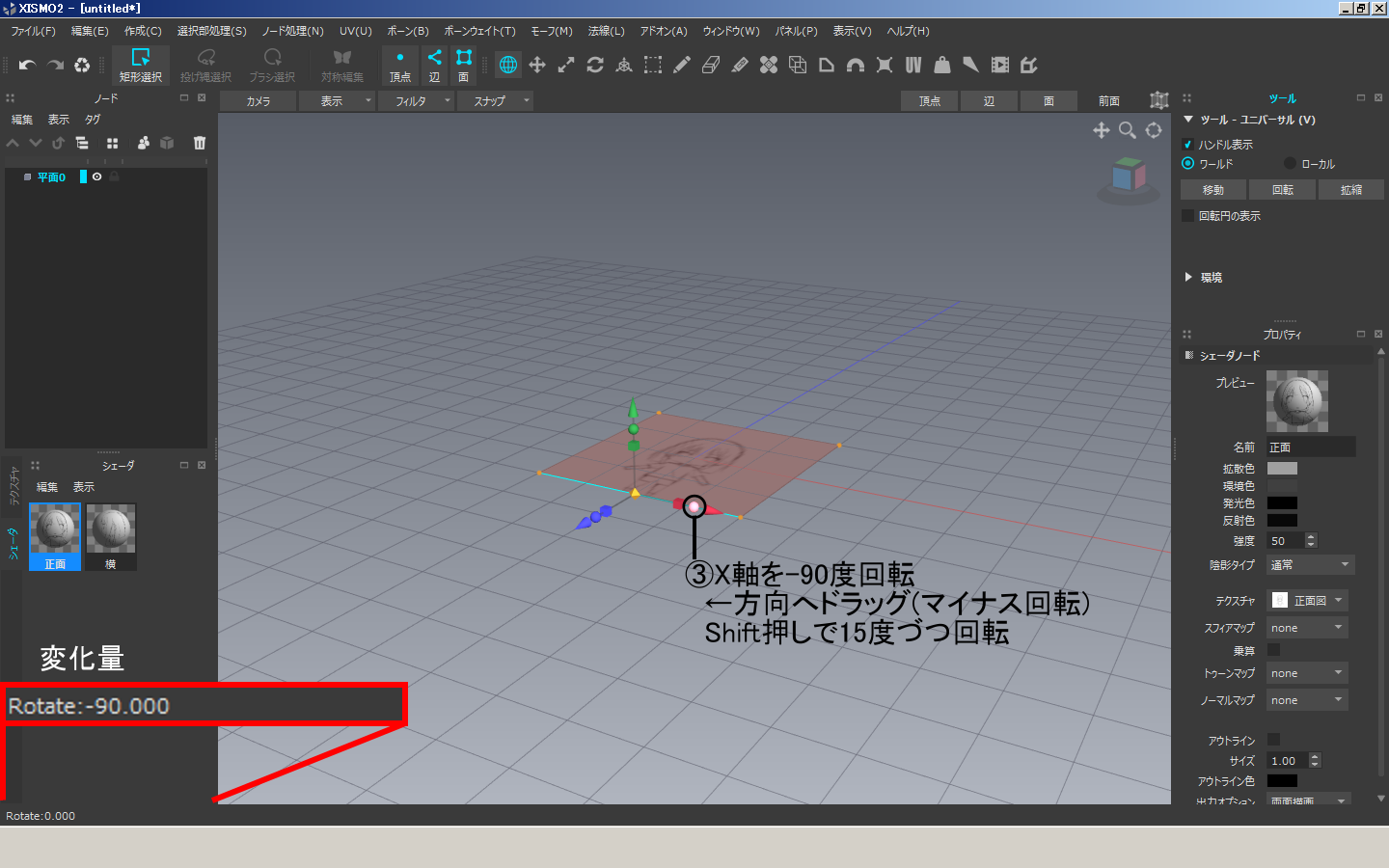Open the フィルタ dropdown
The height and width of the screenshot is (868, 1389).
tap(416, 100)
